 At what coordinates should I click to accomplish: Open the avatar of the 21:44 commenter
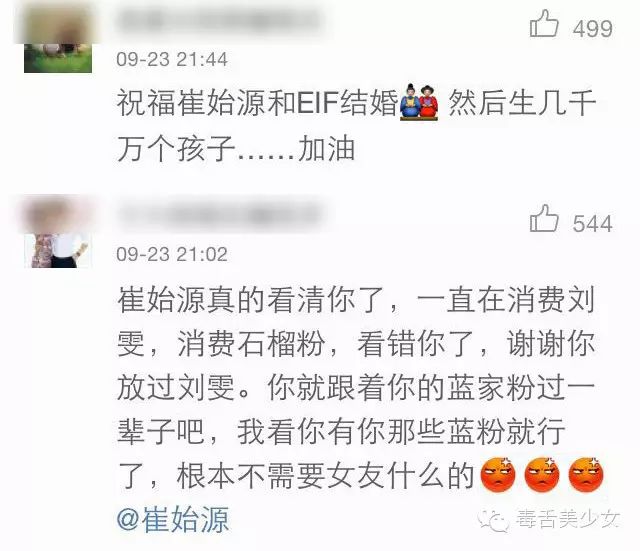(58, 39)
